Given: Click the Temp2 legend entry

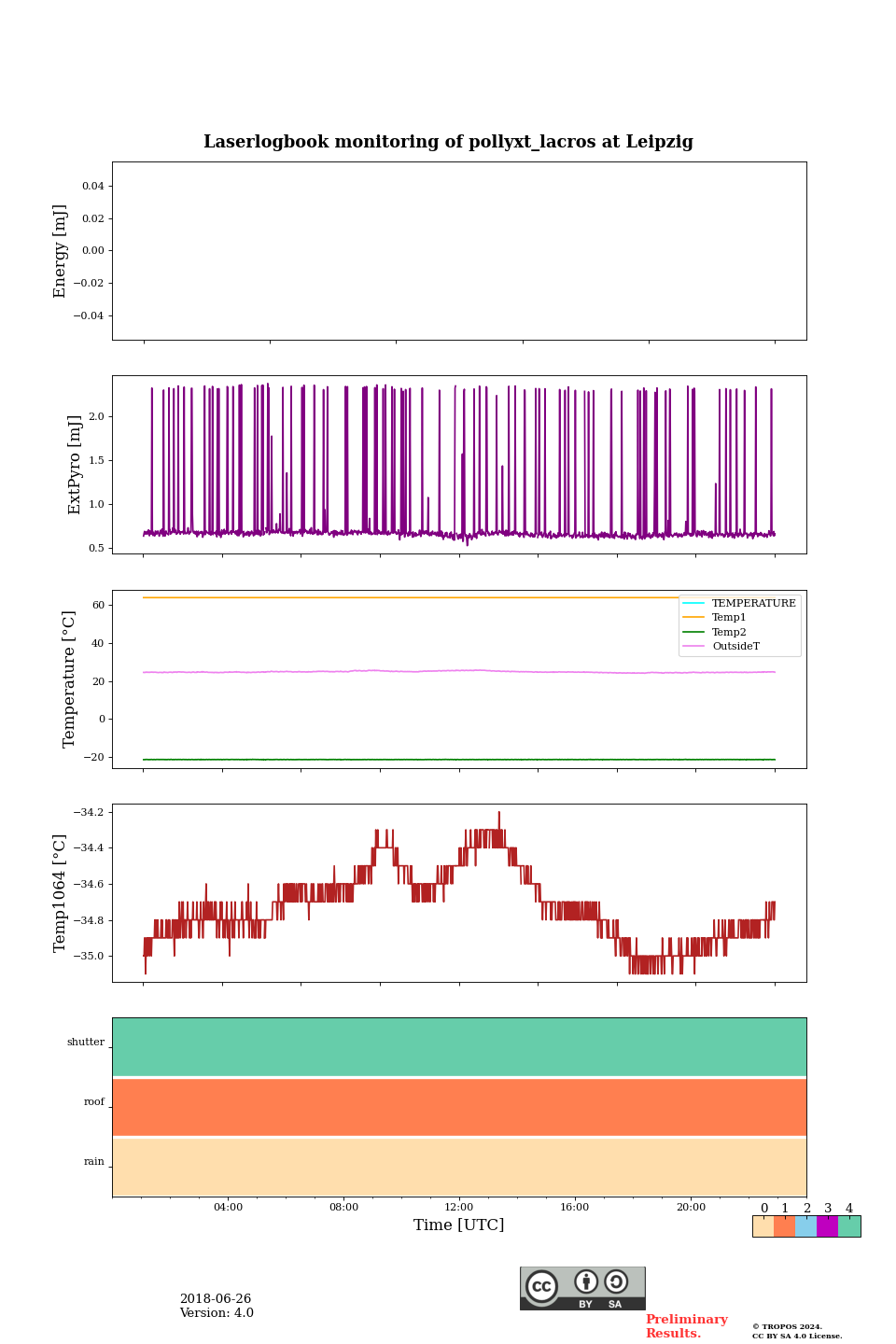Looking at the screenshot, I should click(715, 632).
